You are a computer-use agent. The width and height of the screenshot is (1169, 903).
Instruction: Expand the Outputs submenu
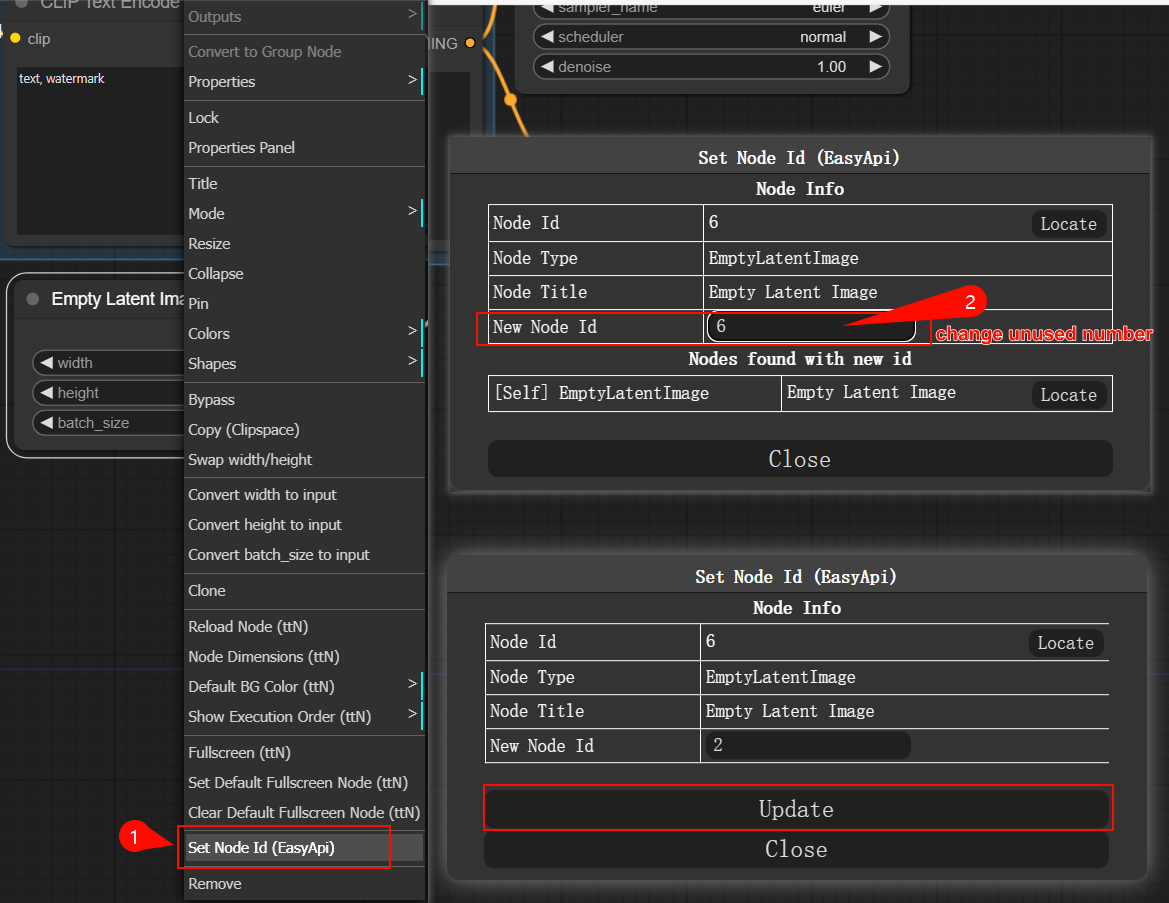304,16
